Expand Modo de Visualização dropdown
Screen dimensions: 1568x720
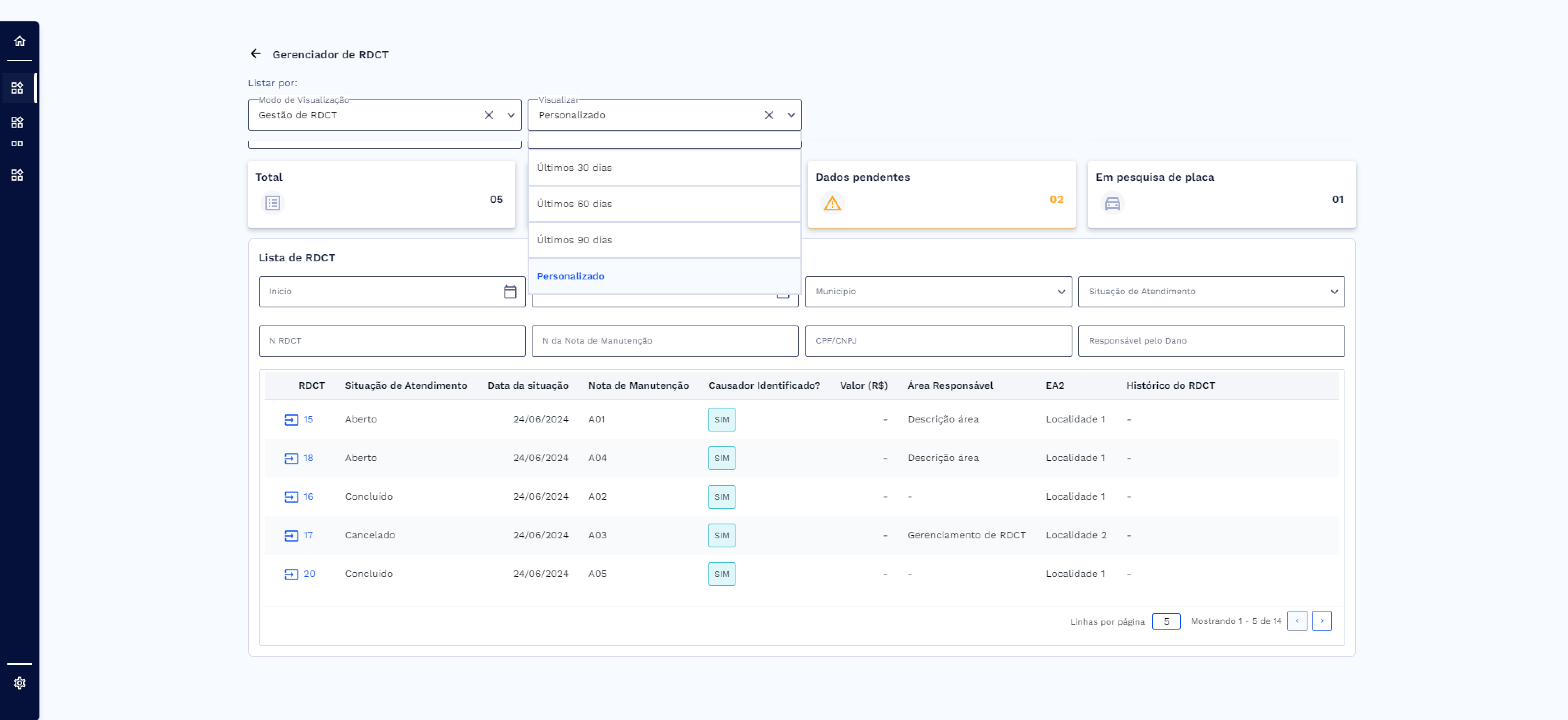511,115
